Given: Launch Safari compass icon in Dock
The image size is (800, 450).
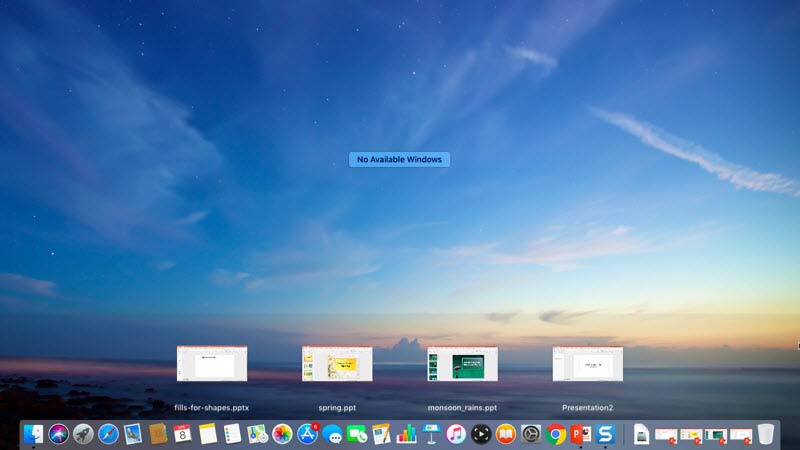Looking at the screenshot, I should tap(109, 434).
